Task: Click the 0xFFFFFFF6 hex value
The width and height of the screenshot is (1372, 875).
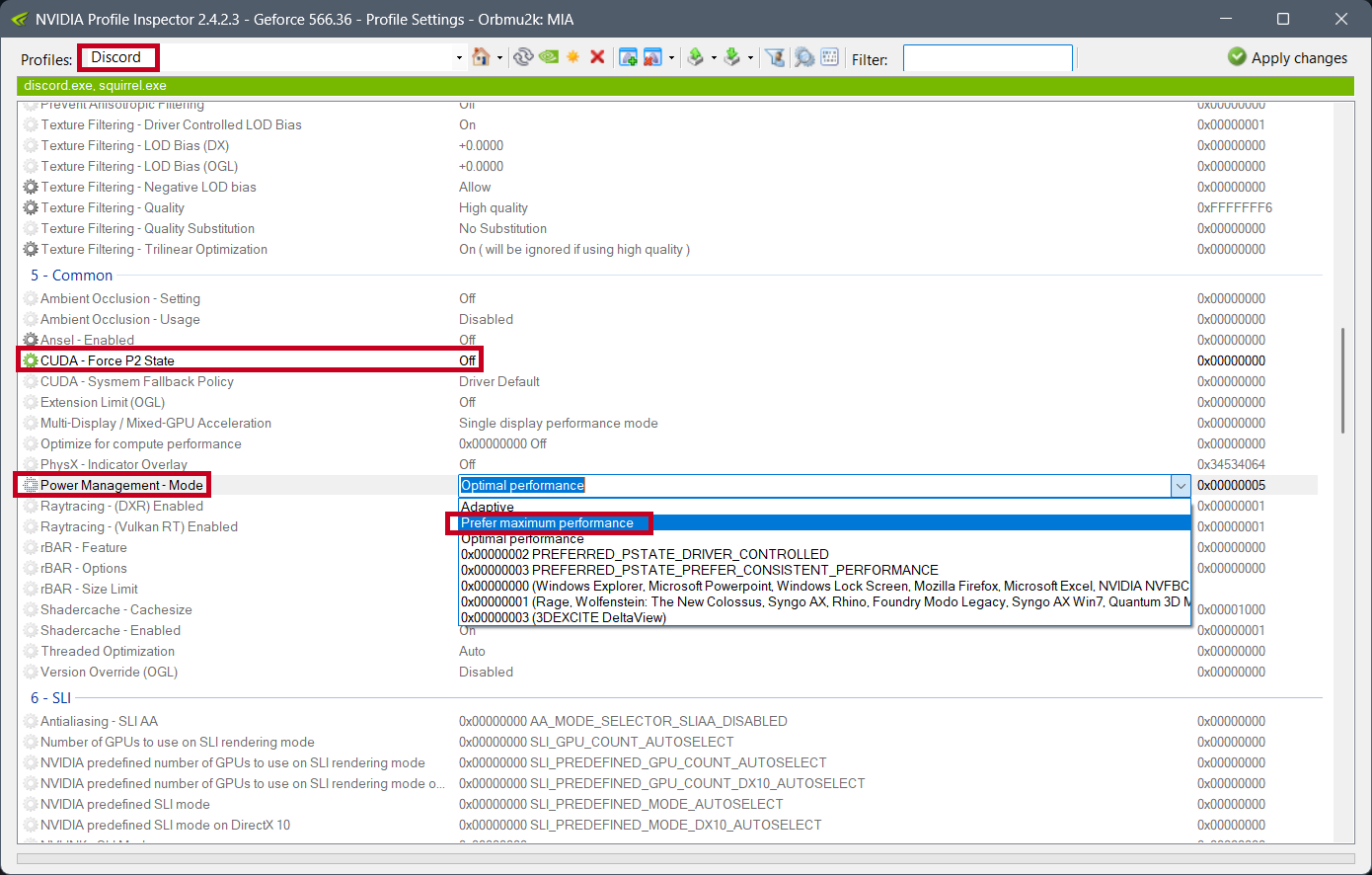Action: 1235,207
